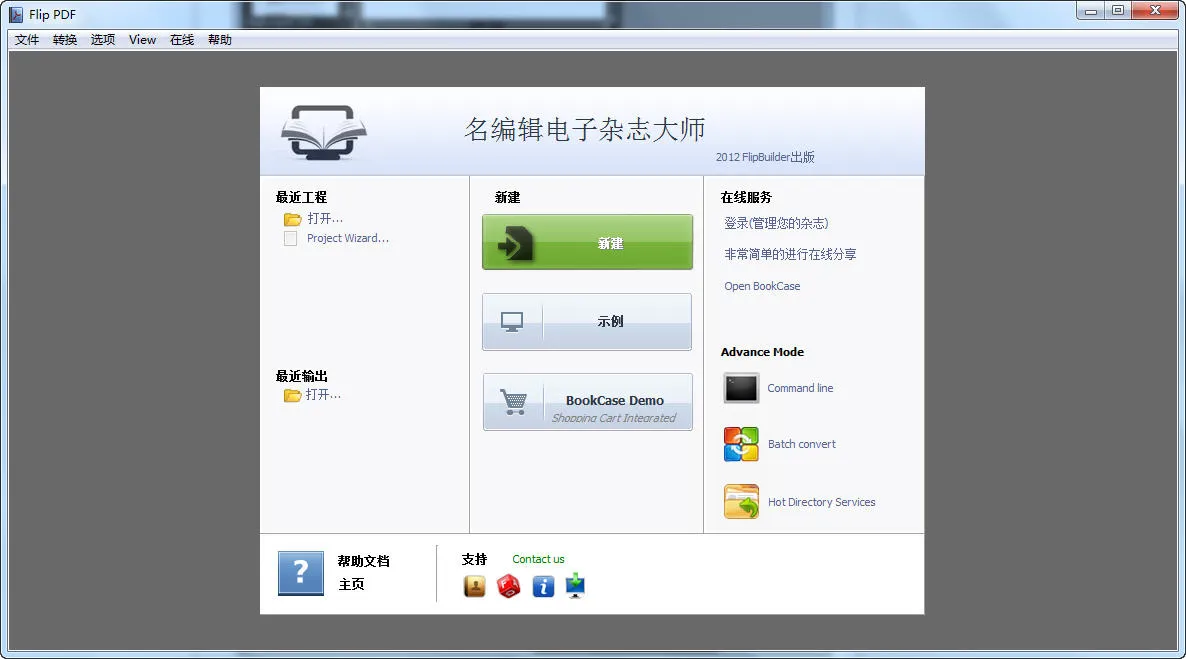Click the Contact us link
Viewport: 1186px width, 659px height.
coord(538,559)
